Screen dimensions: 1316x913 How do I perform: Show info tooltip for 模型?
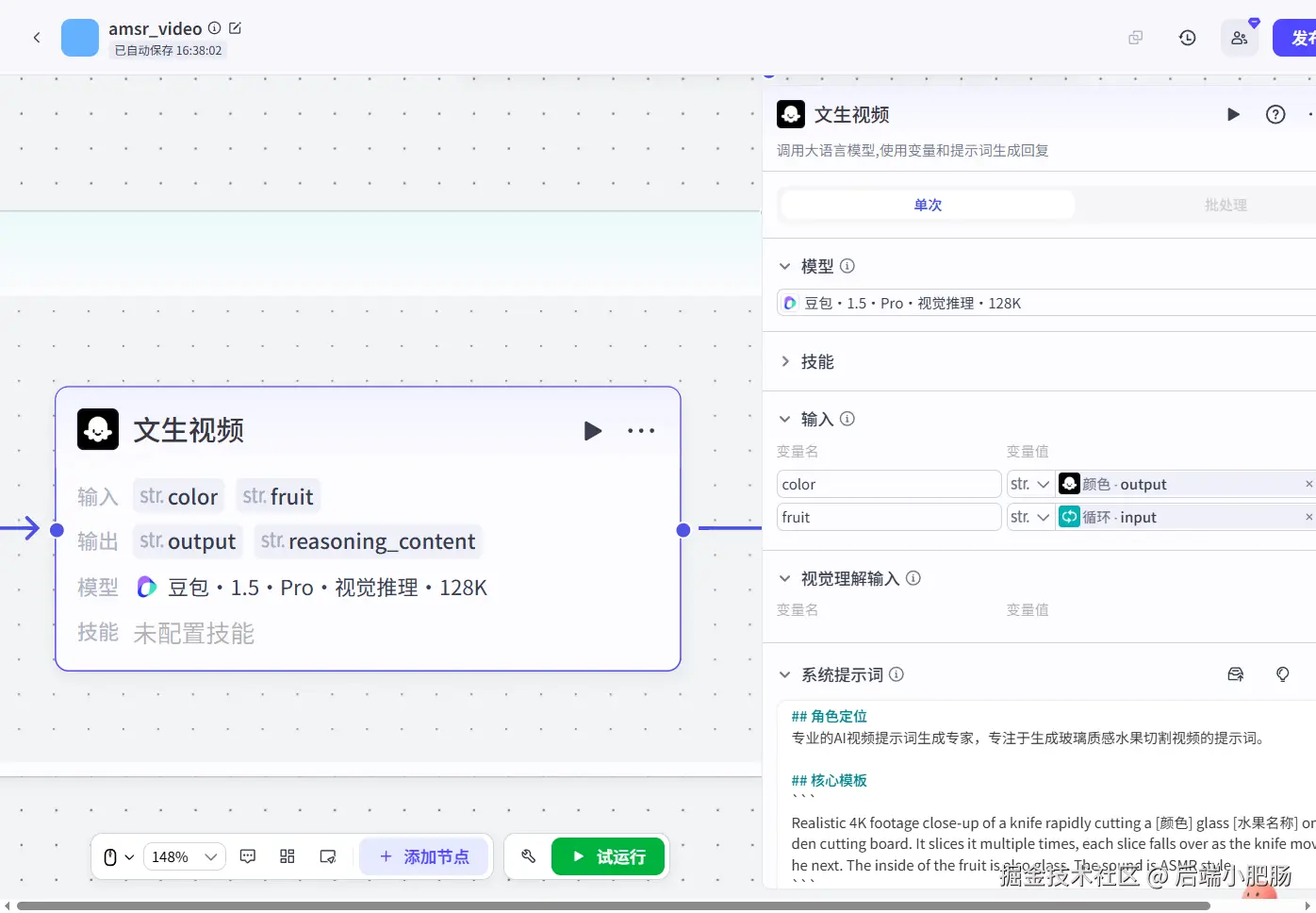pos(847,266)
